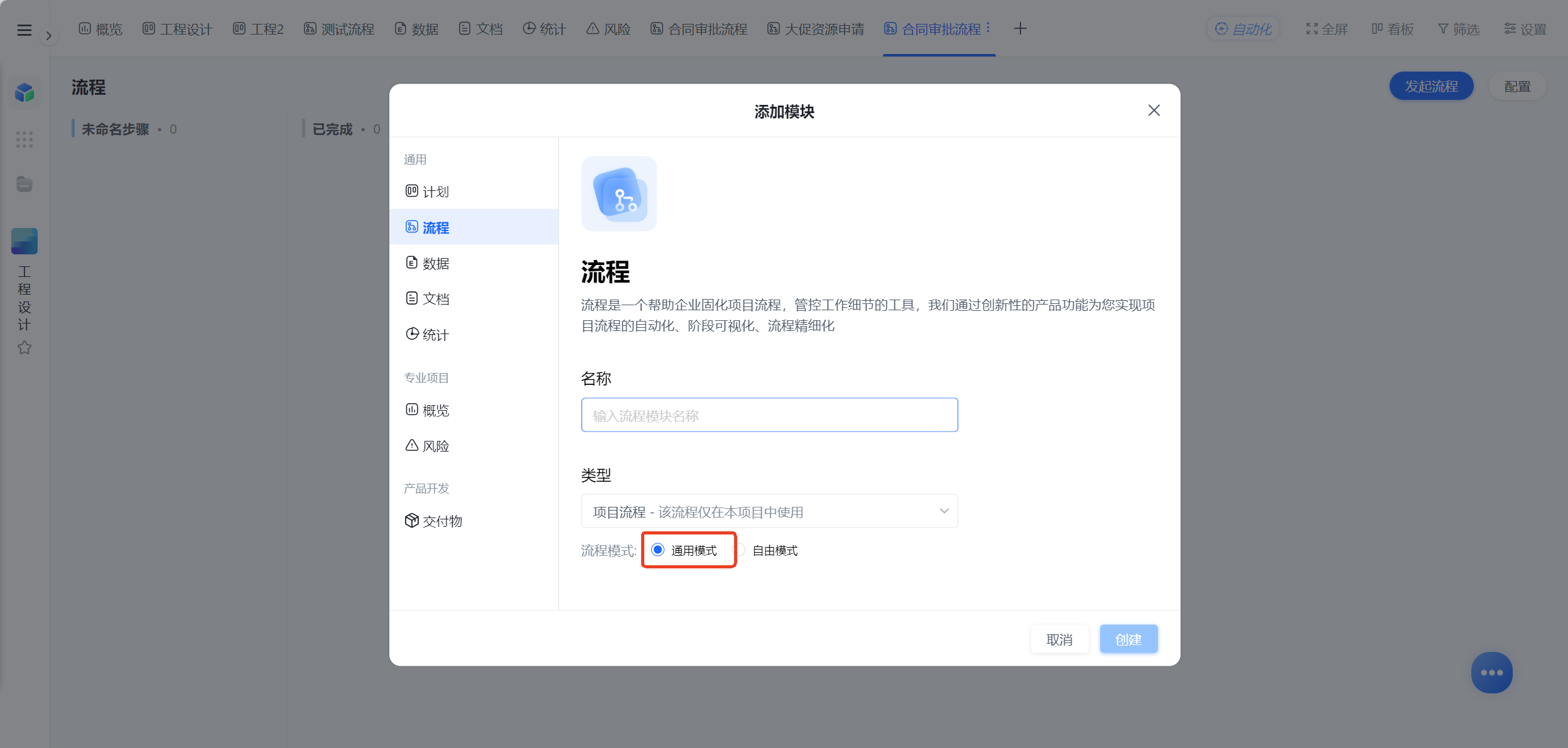The width and height of the screenshot is (1568, 748).
Task: Click the 自动化 automation button
Action: pos(1243,29)
